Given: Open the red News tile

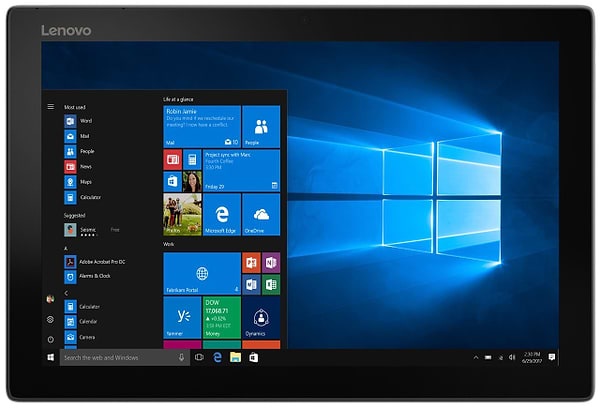Looking at the screenshot, I should pyautogui.click(x=173, y=160).
